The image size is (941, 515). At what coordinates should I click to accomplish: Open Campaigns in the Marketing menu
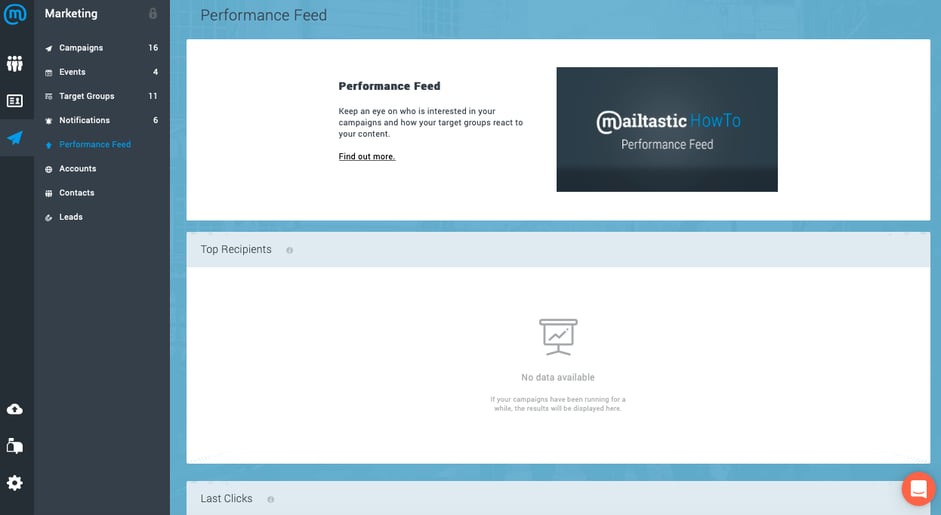click(81, 48)
